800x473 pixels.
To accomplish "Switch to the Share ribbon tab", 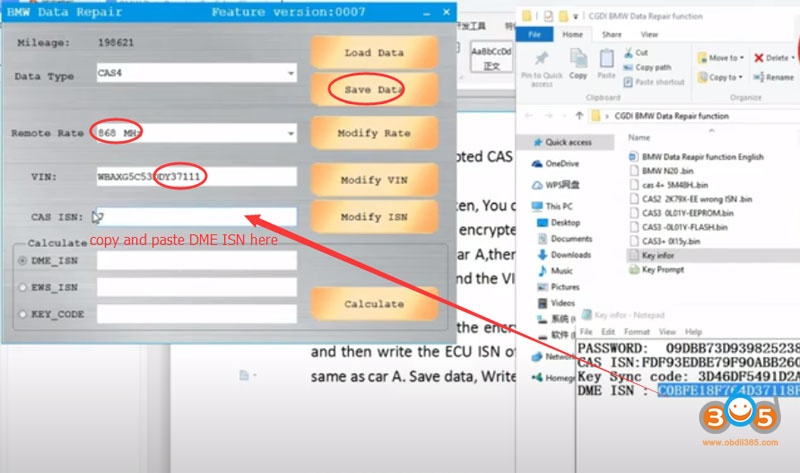I will (612, 34).
